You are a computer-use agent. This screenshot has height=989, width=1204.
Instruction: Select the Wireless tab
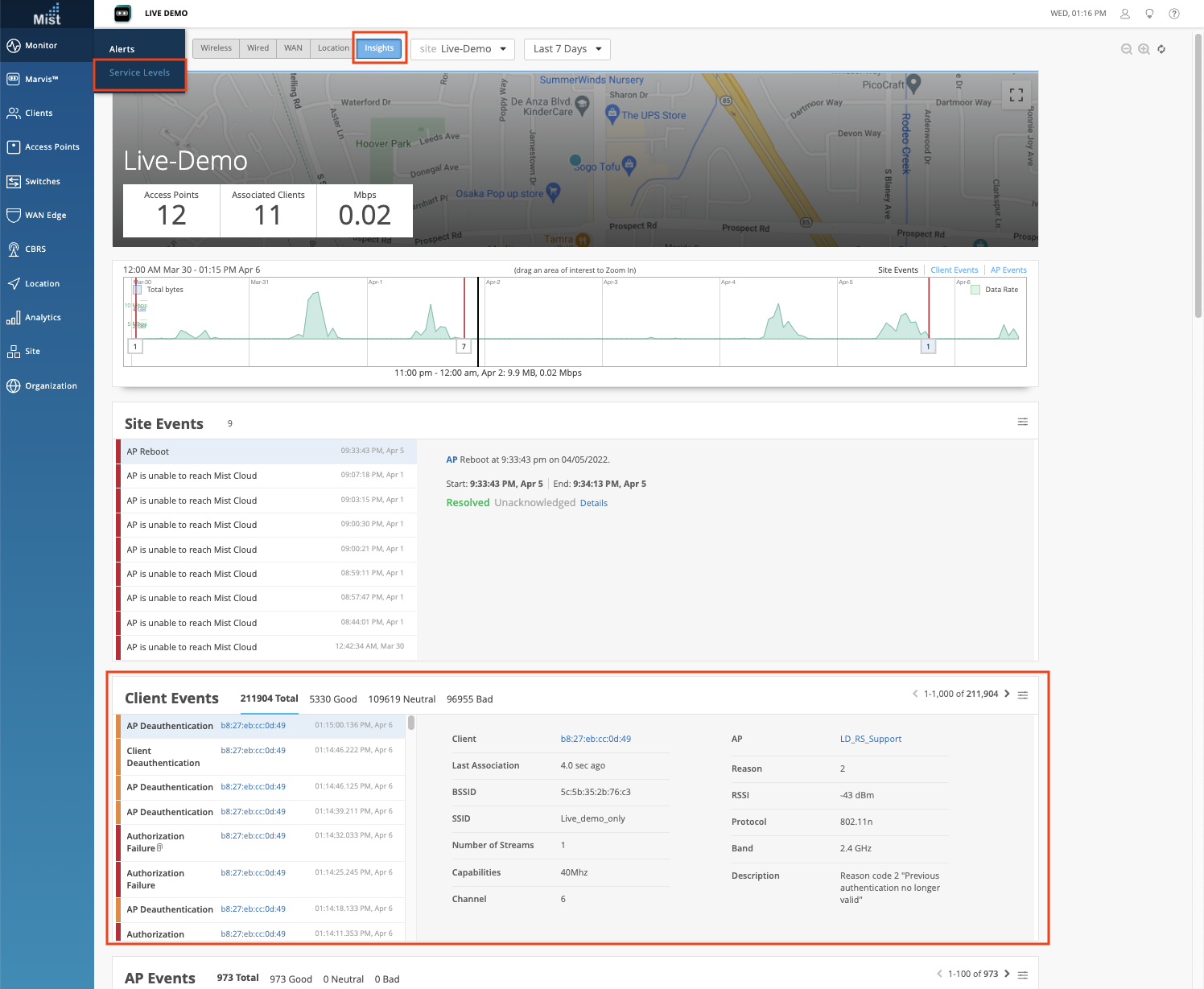(x=216, y=48)
